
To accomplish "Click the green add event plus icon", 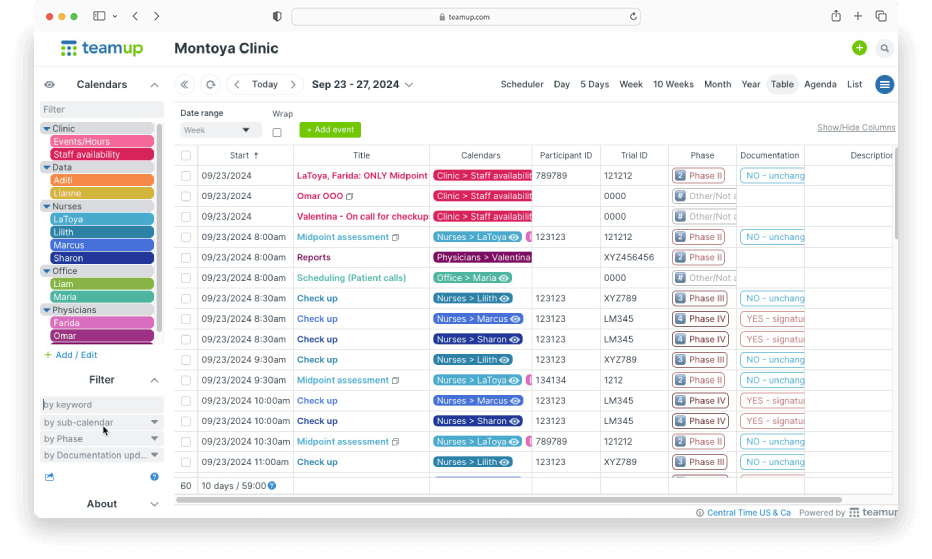I will 859,48.
